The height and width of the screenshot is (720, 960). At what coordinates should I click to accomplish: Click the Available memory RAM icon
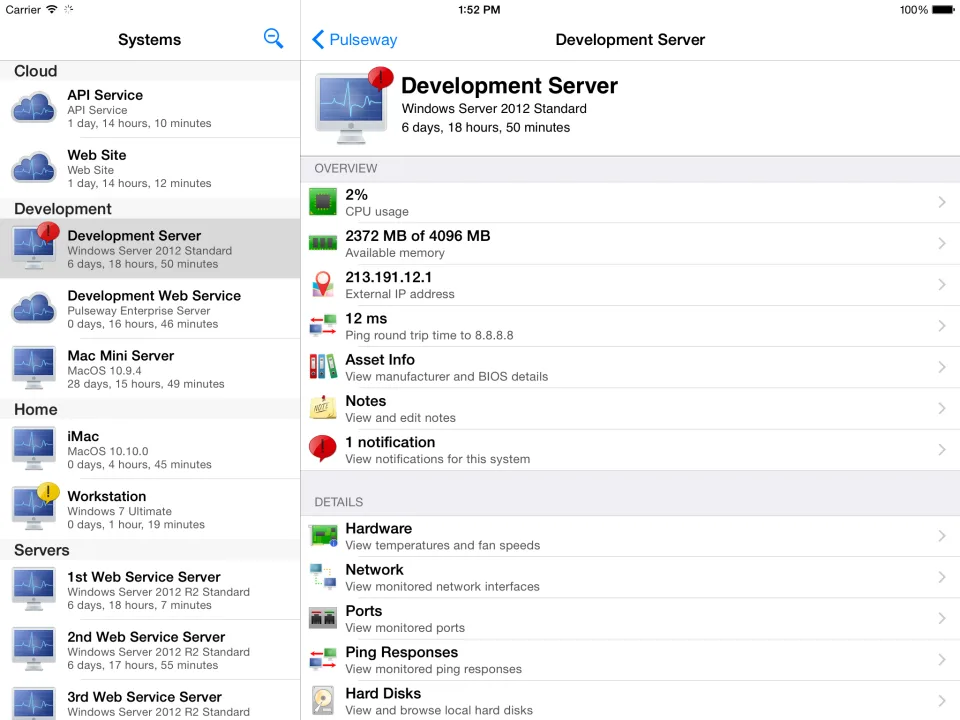point(323,243)
